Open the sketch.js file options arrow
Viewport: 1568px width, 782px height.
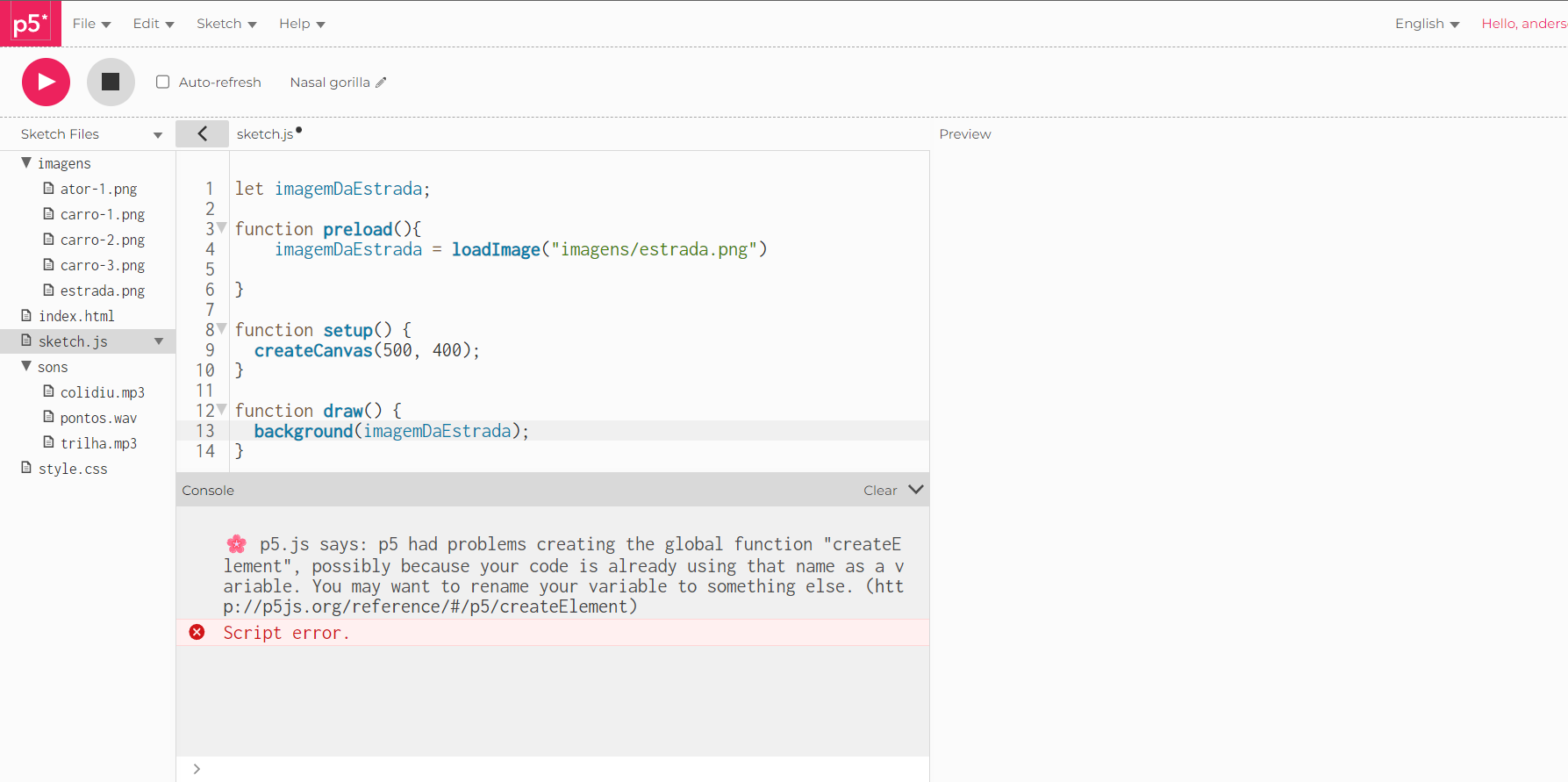point(159,341)
